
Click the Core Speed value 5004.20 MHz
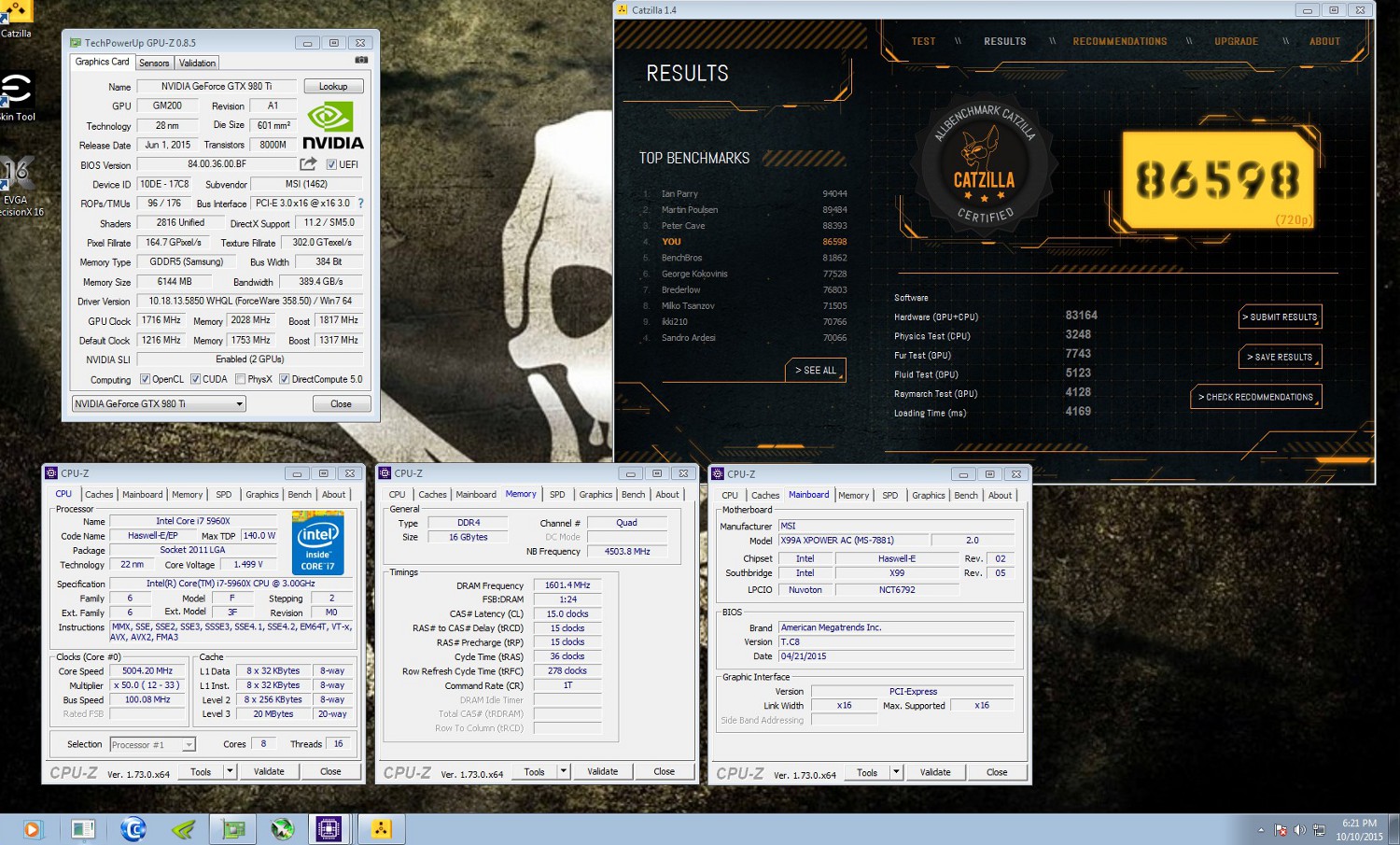[147, 670]
